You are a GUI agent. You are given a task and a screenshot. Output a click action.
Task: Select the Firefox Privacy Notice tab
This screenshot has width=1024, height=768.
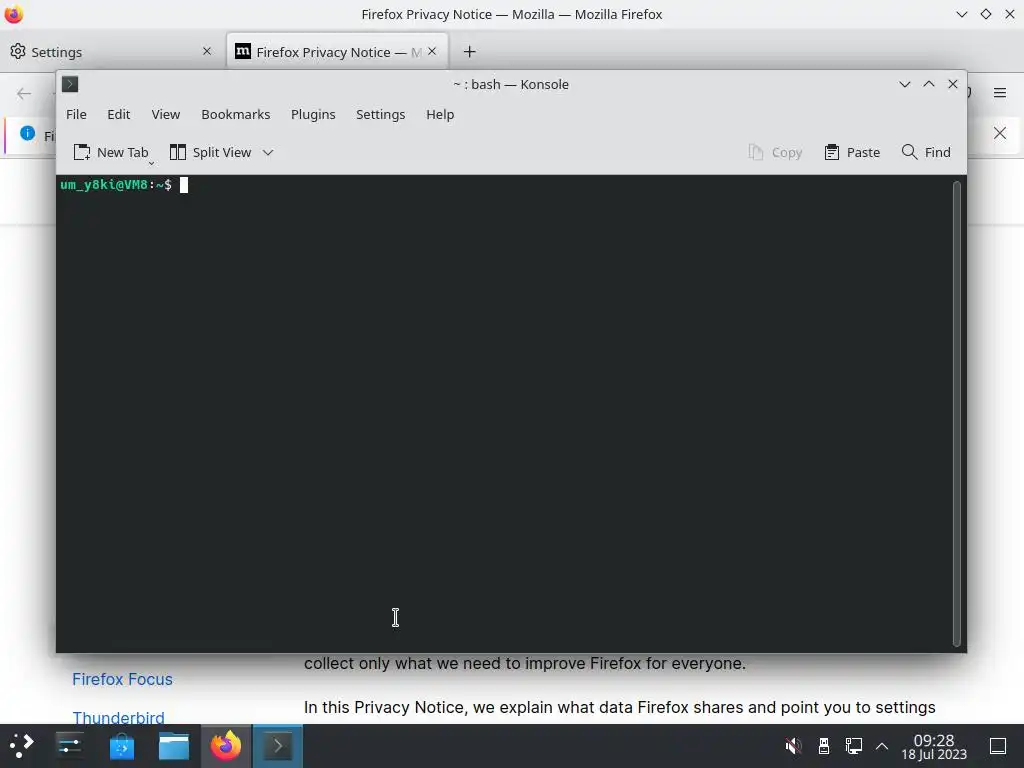click(338, 52)
